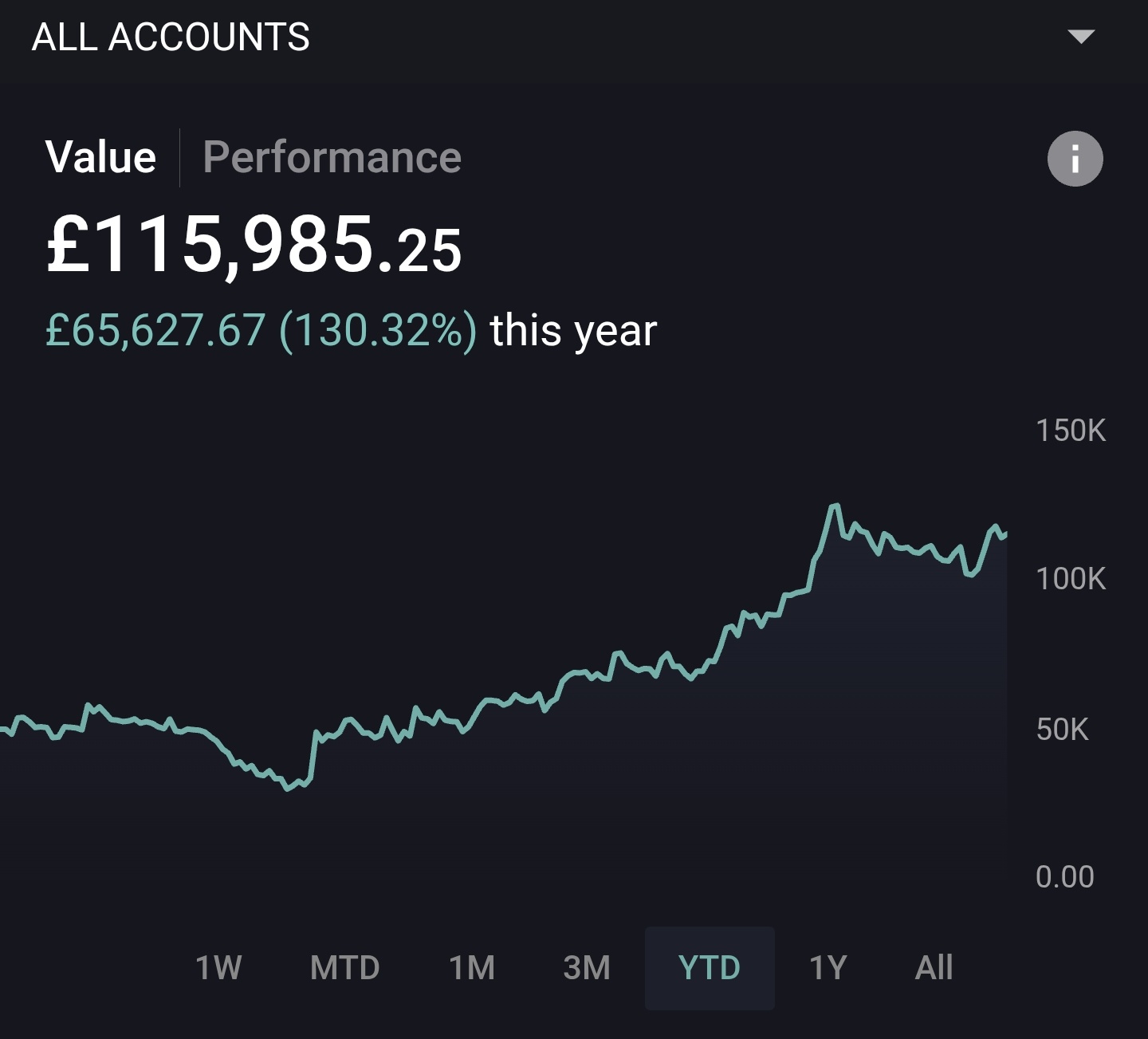Image resolution: width=1148 pixels, height=1039 pixels.
Task: Switch to the Value tab
Action: 100,157
